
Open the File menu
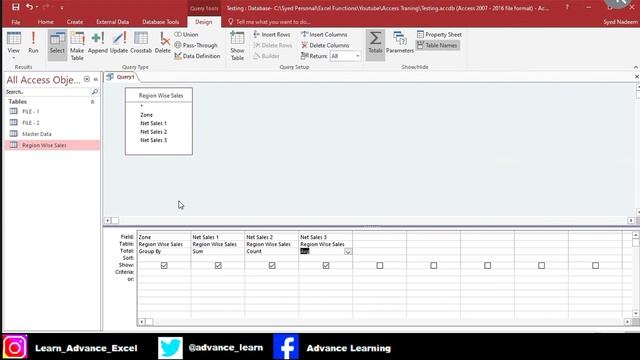point(16,22)
